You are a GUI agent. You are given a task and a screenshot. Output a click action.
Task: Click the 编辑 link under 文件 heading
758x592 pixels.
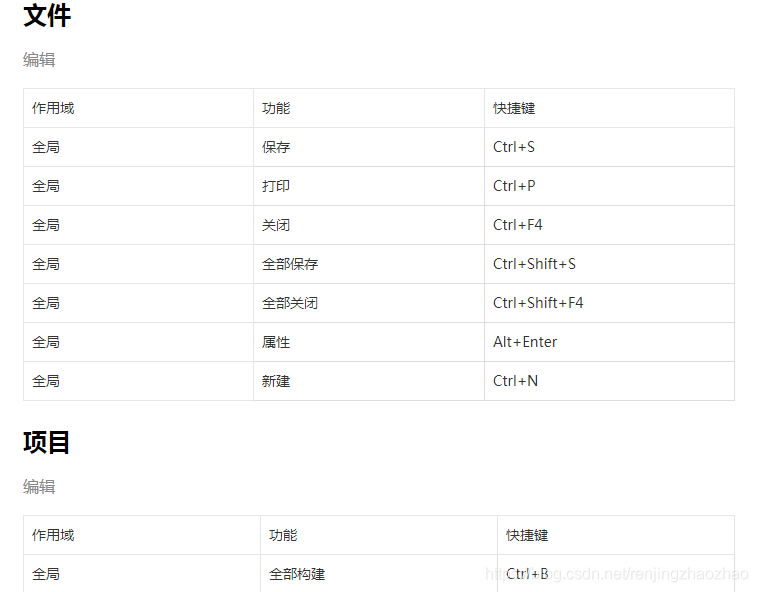(x=39, y=60)
